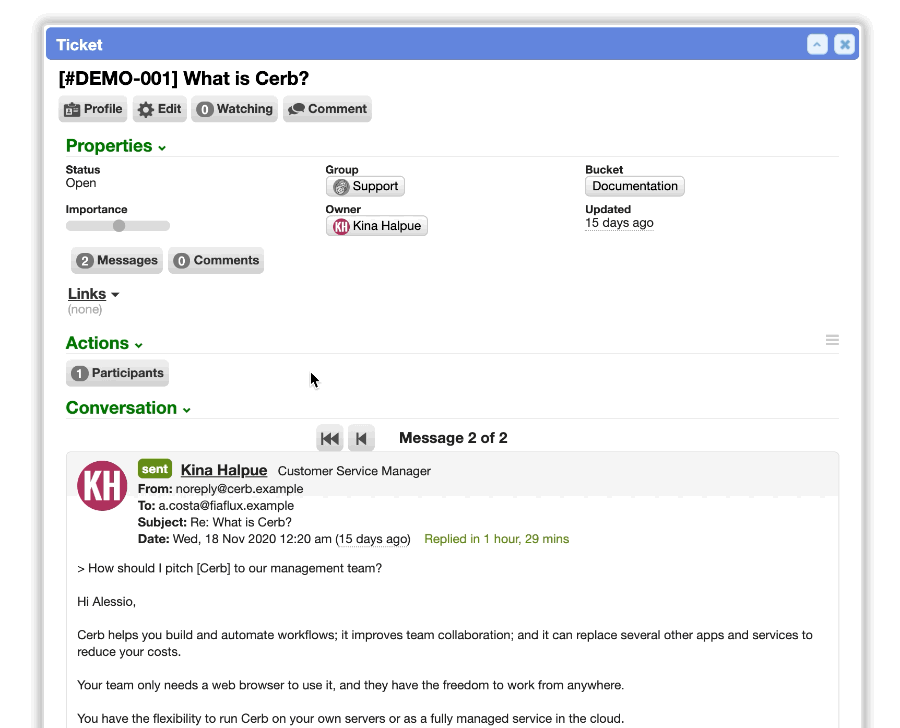Collapse the Actions section

click(104, 343)
